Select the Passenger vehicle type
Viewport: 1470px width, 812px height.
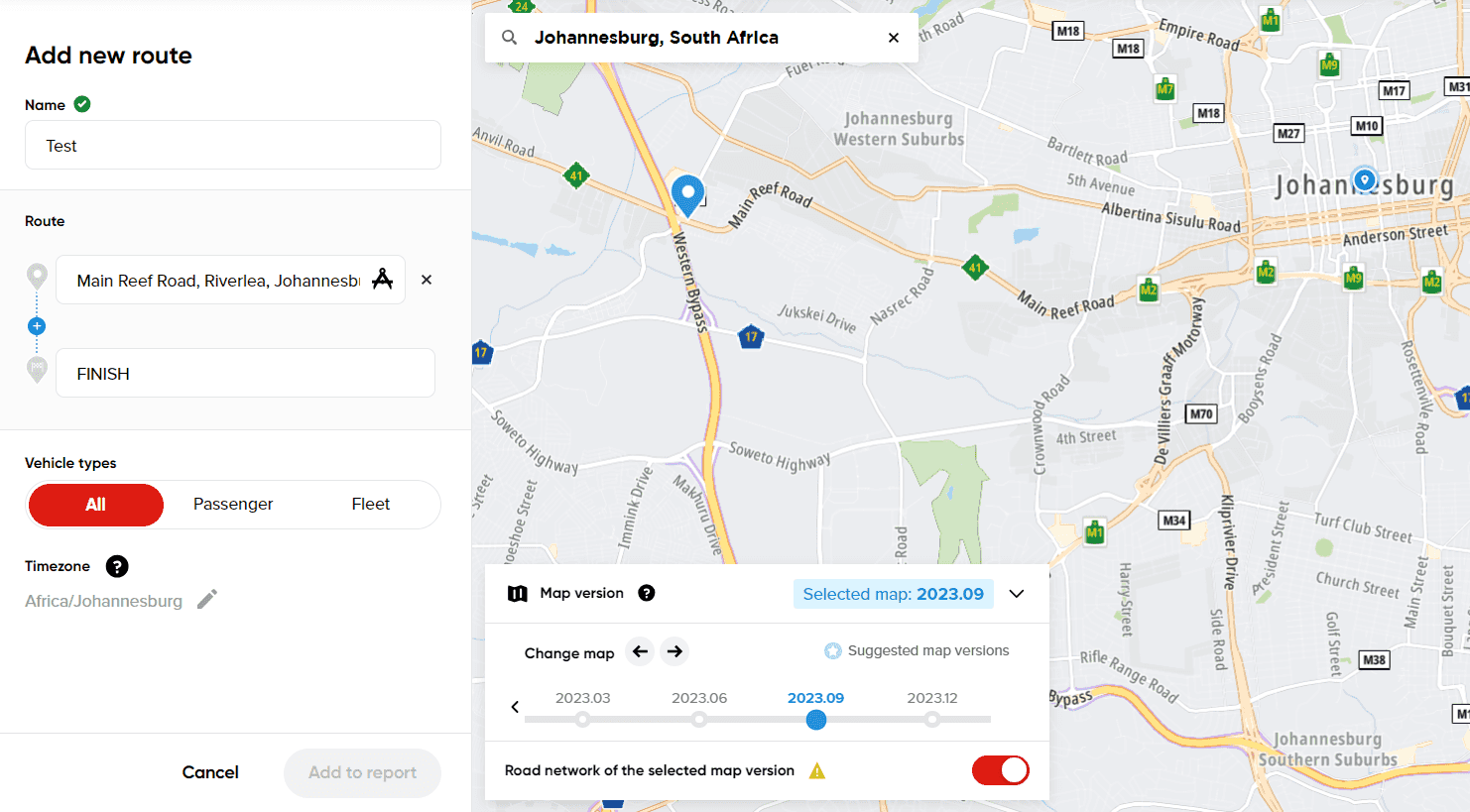coord(233,505)
